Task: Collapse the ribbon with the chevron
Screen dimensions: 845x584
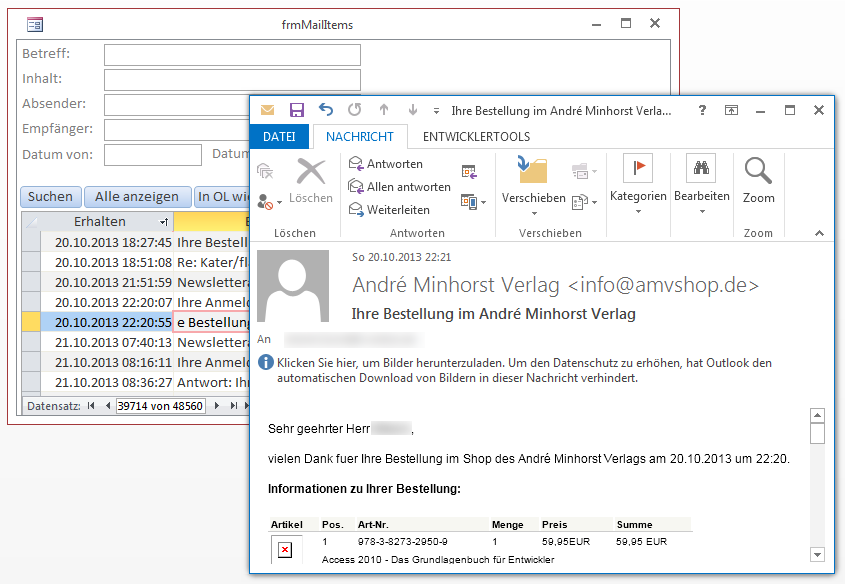Action: coord(819,233)
